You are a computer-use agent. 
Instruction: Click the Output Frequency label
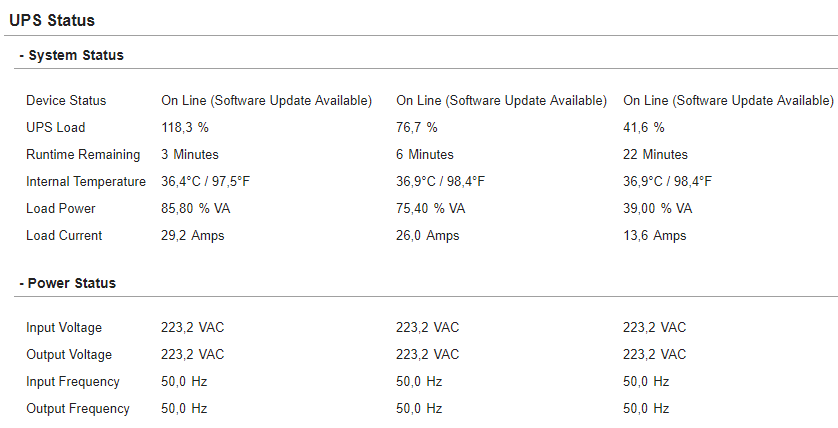[x=78, y=408]
